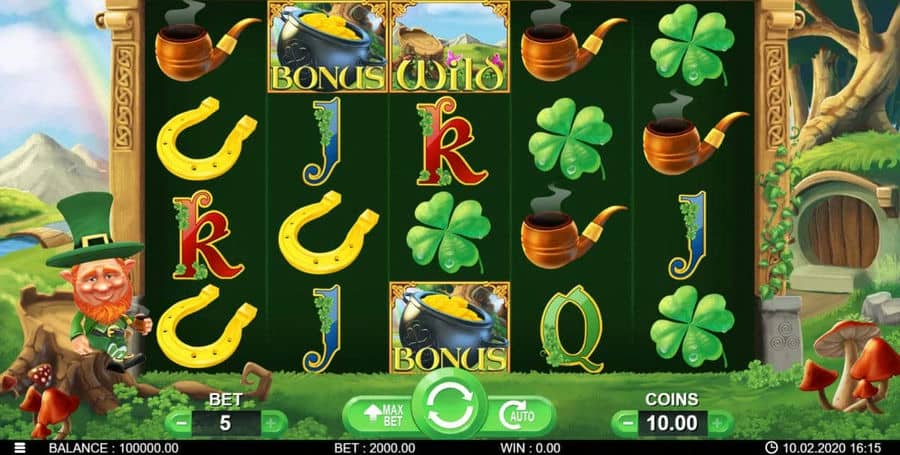Click the coins value field showing 10.00
Image resolution: width=900 pixels, height=455 pixels.
672,424
